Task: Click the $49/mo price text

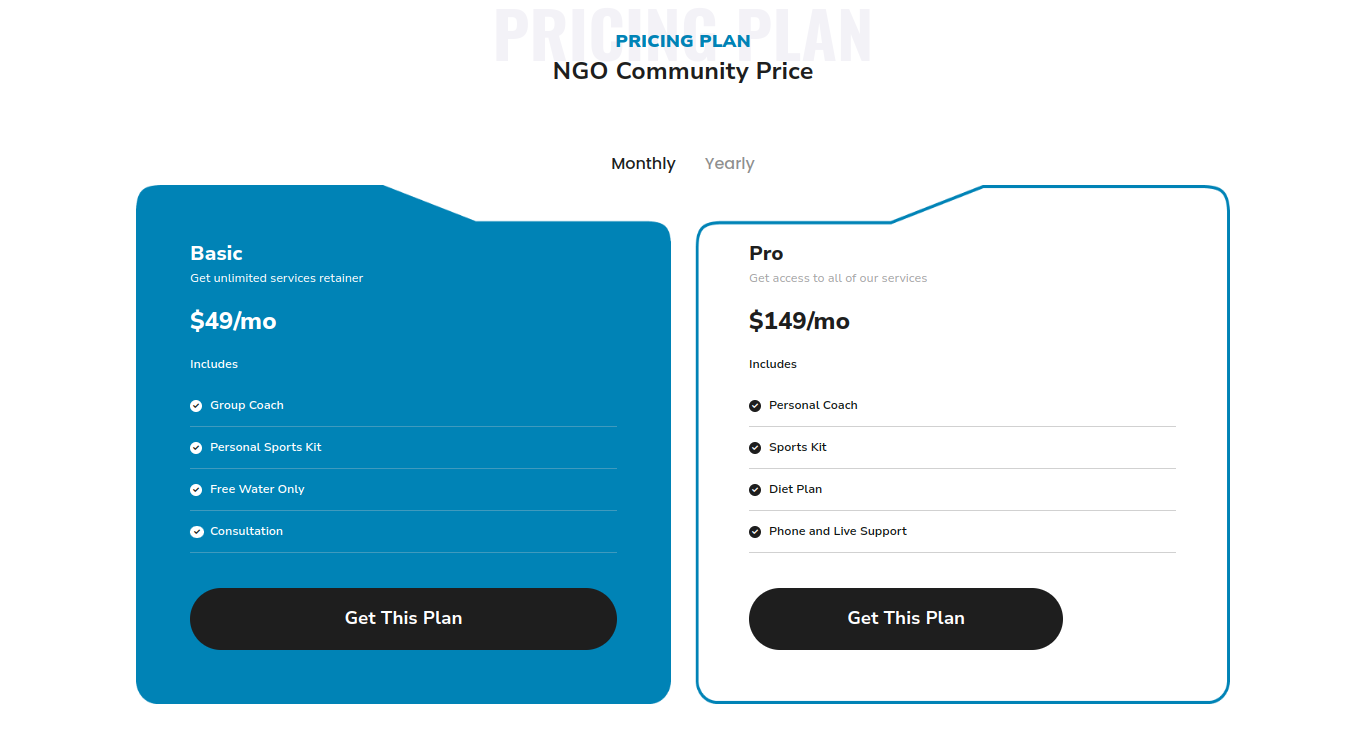Action: [x=233, y=321]
